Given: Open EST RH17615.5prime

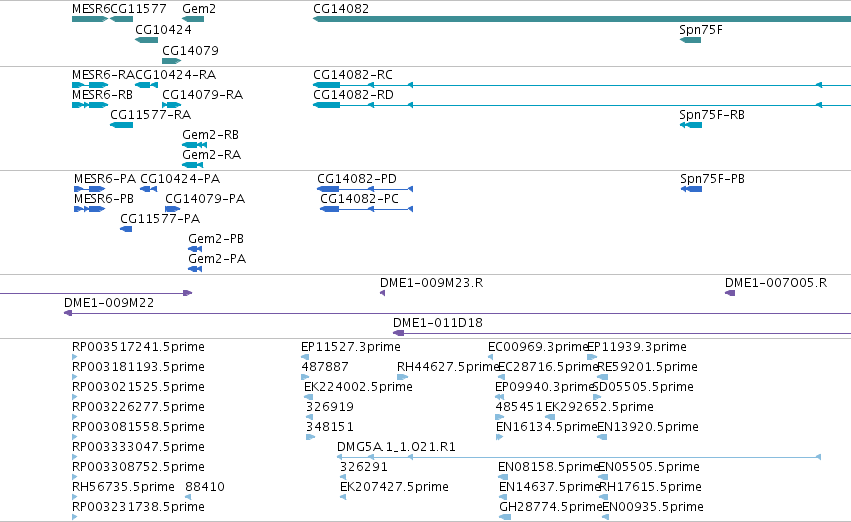Looking at the screenshot, I should [650, 487].
